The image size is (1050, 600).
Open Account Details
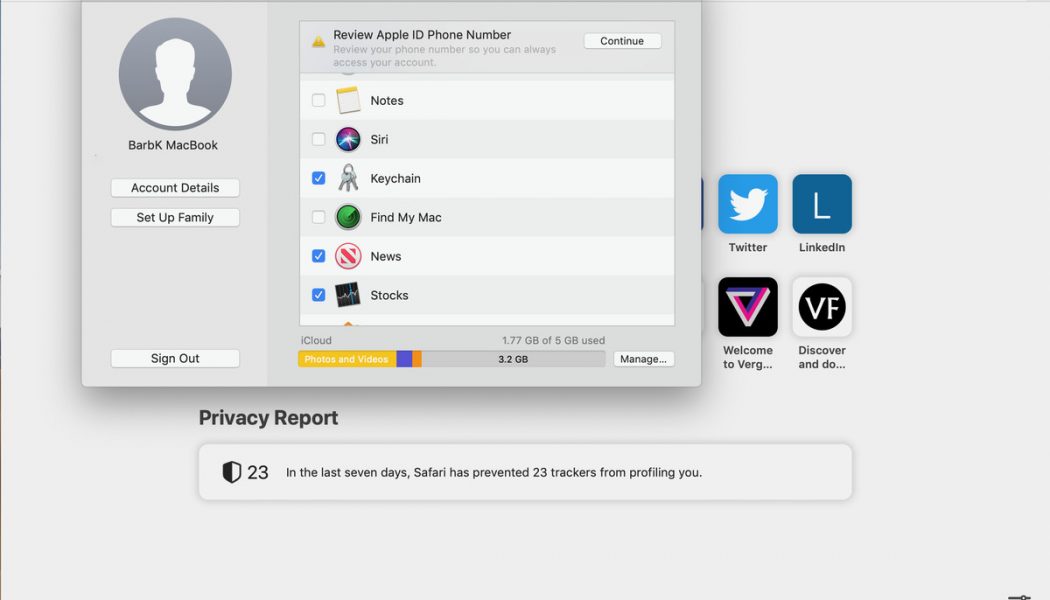coord(175,187)
